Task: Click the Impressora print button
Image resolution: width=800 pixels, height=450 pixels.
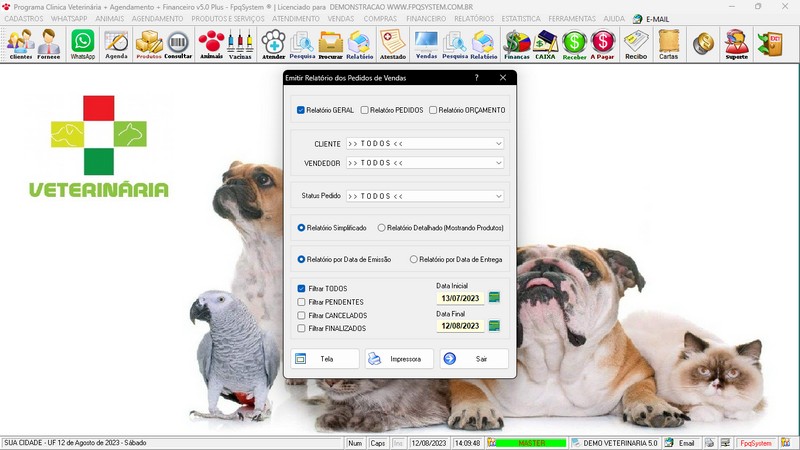Action: [399, 359]
